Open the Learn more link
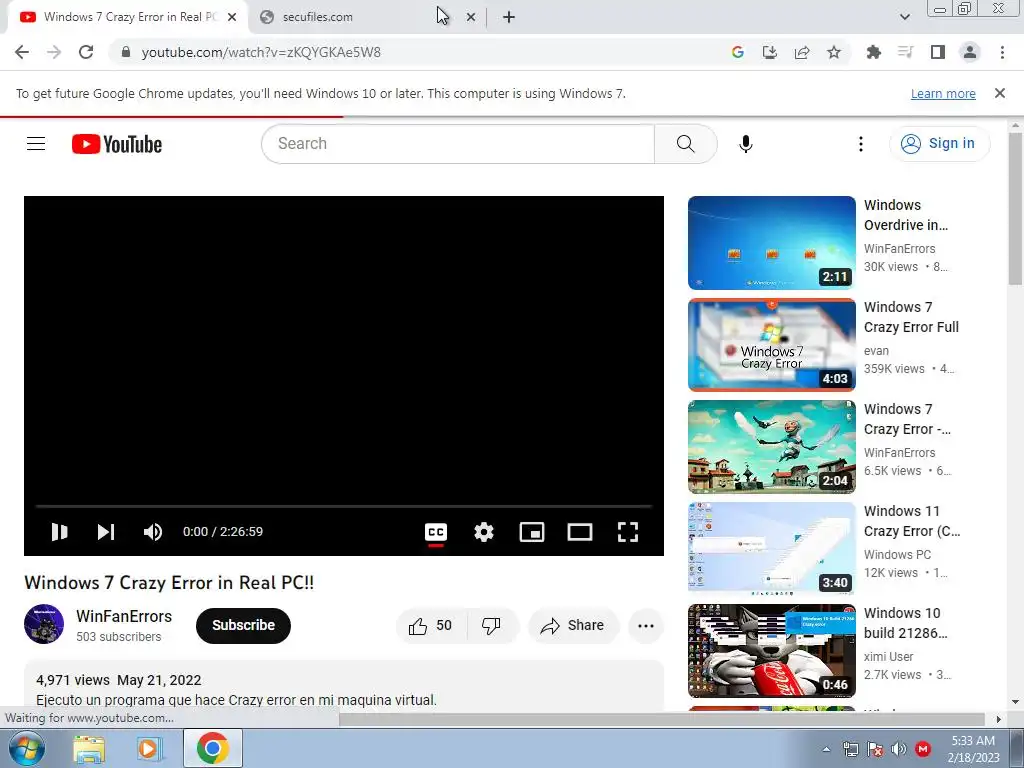Image resolution: width=1024 pixels, height=768 pixels. [943, 93]
